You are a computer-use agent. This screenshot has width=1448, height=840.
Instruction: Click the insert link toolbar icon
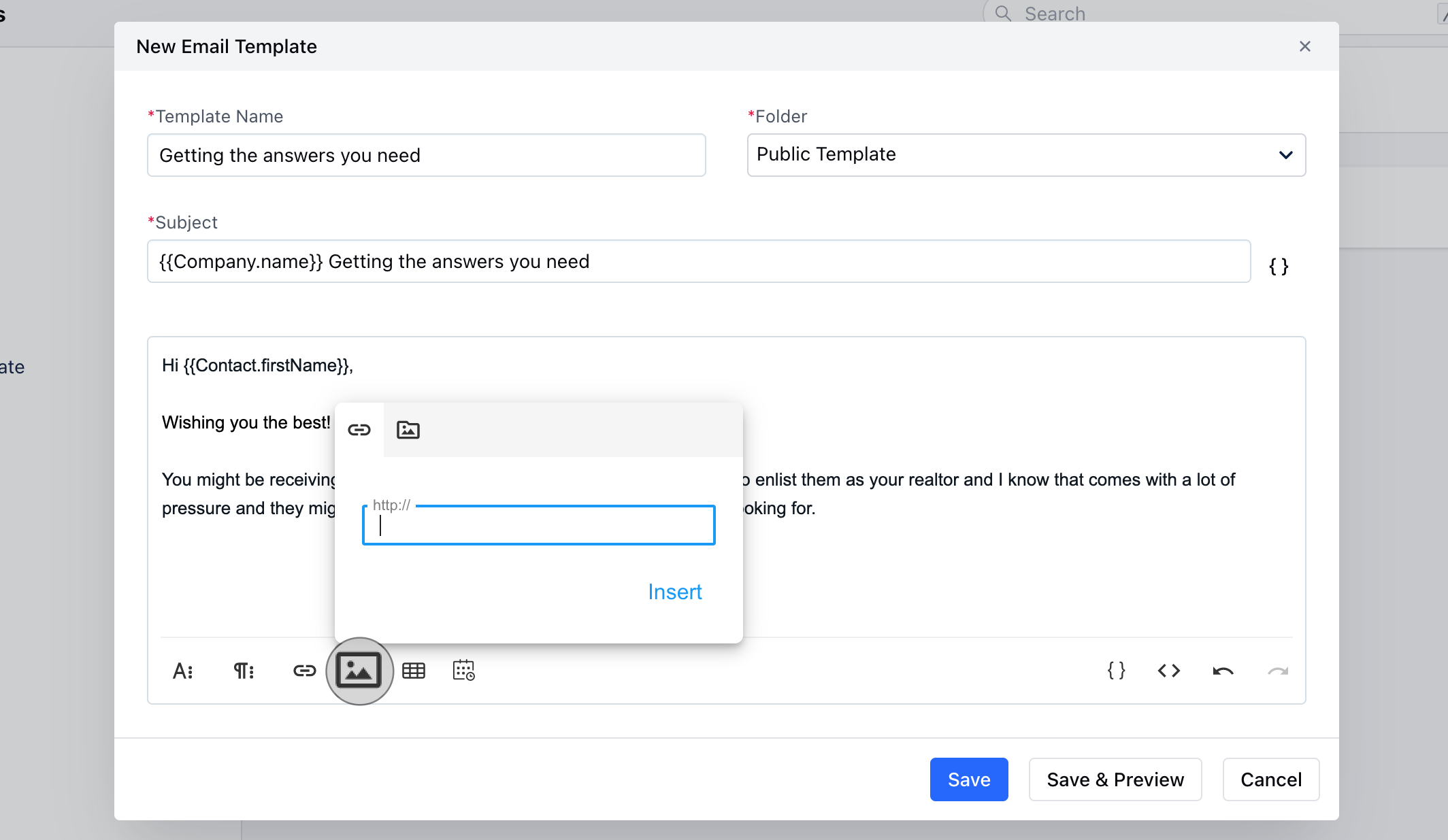[x=304, y=671]
